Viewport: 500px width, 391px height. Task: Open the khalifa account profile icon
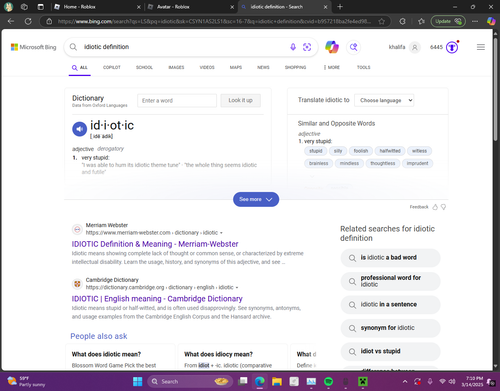pyautogui.click(x=415, y=47)
